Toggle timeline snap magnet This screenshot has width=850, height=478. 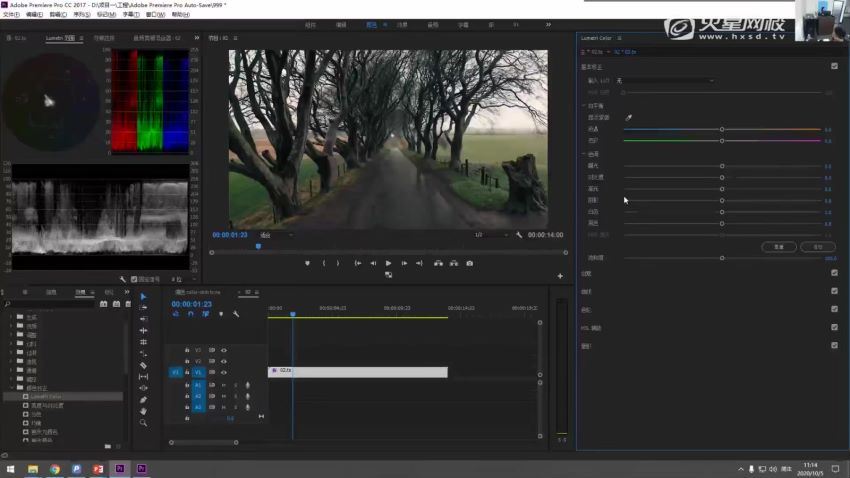[x=190, y=314]
